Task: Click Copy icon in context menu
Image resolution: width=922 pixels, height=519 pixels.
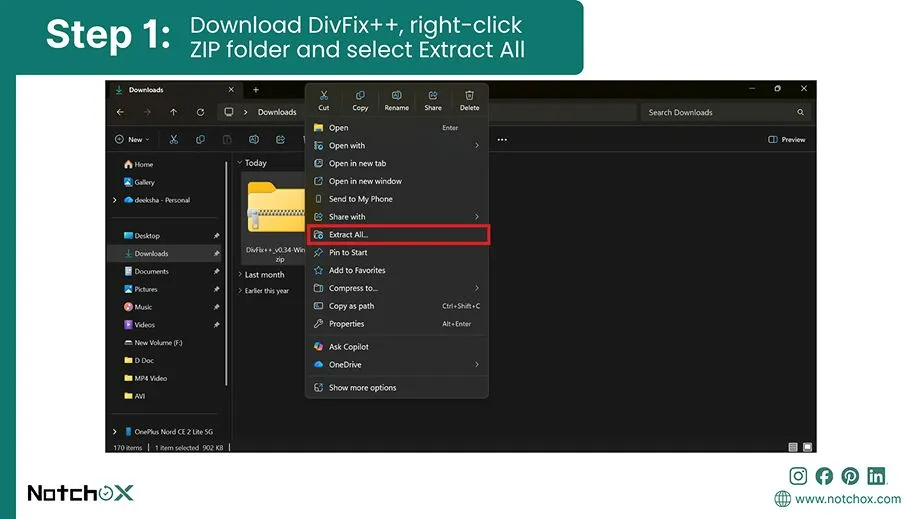Action: pyautogui.click(x=360, y=100)
